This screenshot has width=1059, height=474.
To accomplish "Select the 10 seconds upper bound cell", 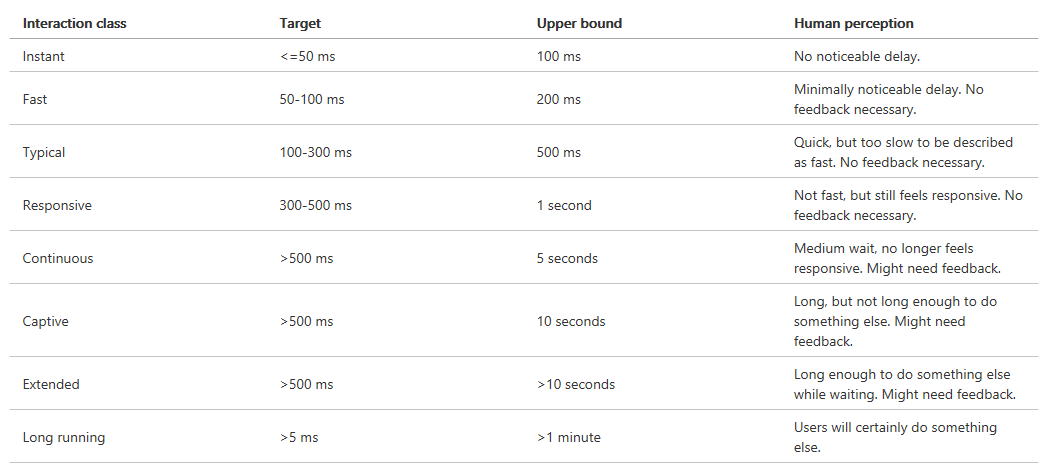I will point(571,321).
